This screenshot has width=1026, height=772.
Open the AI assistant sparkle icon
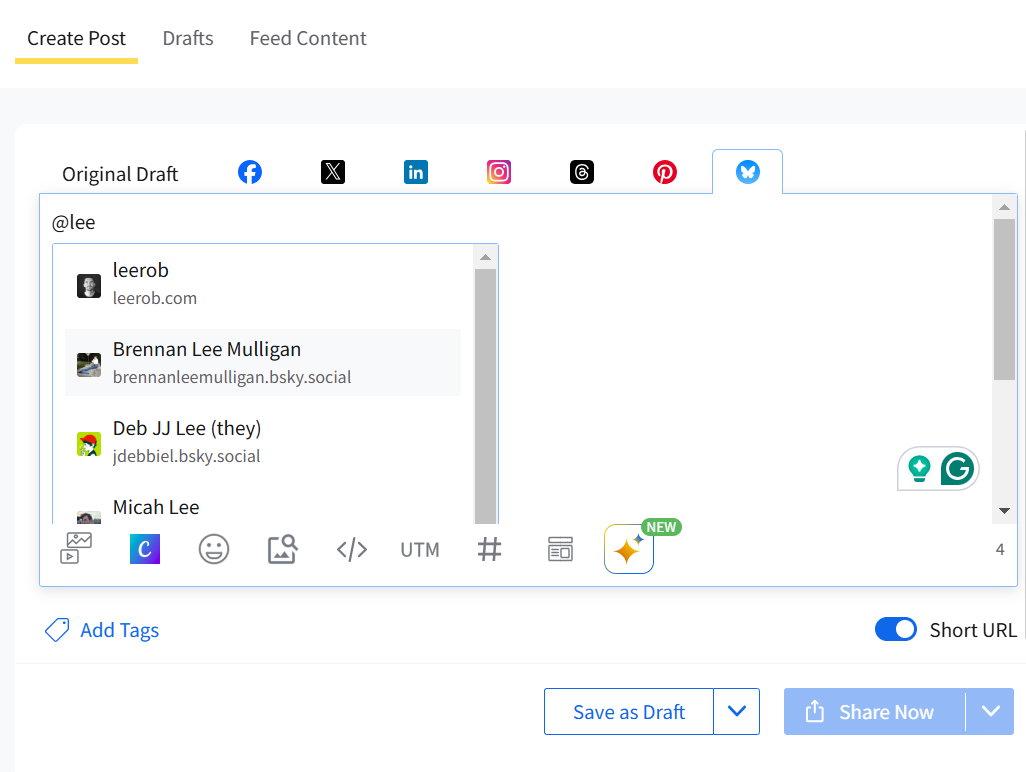628,550
